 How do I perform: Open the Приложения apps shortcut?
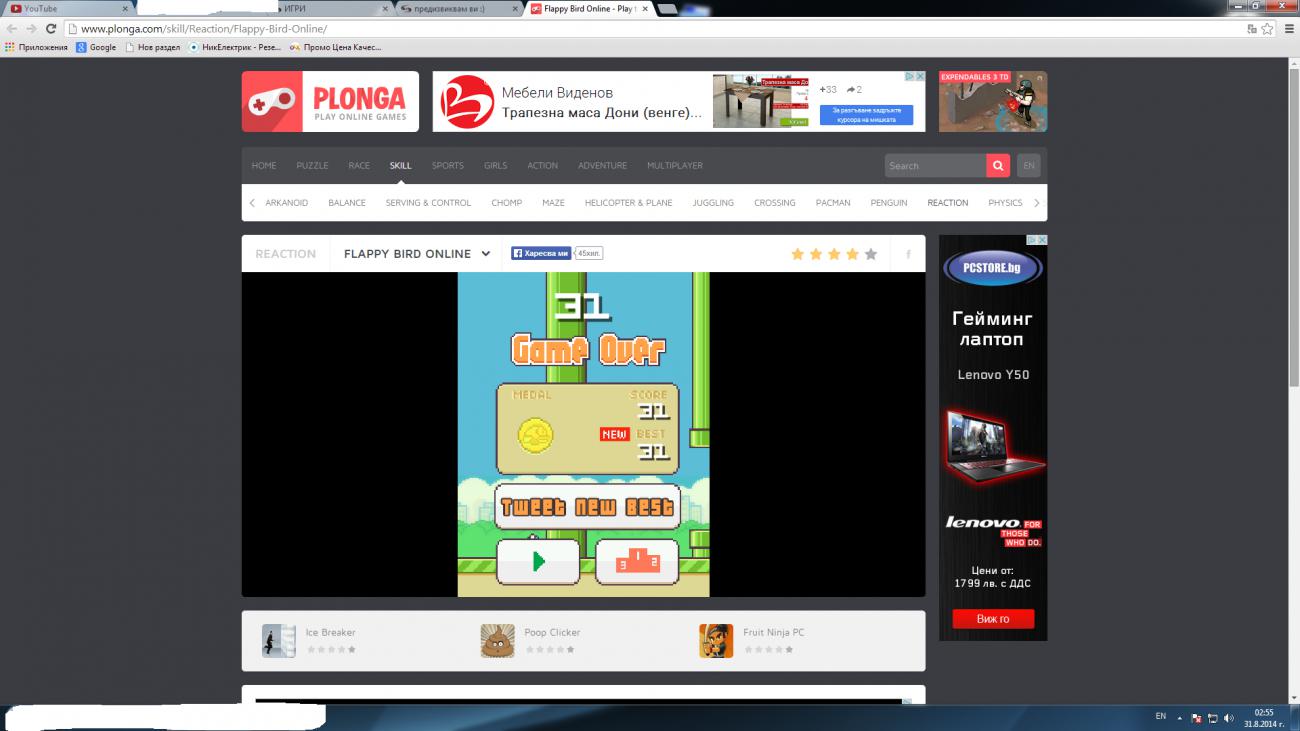pyautogui.click(x=36, y=47)
